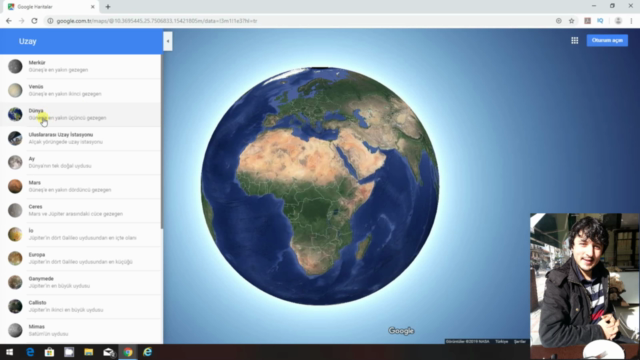Choose the Europa moon thumbnail
640x360 pixels.
(x=15, y=258)
